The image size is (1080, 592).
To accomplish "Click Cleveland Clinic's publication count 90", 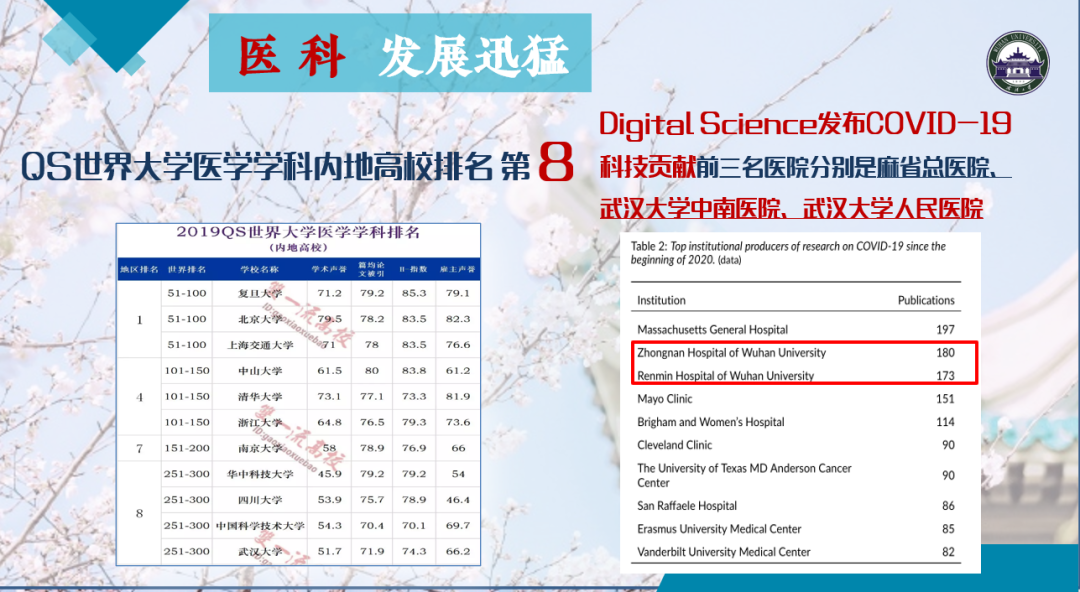I will (x=948, y=445).
